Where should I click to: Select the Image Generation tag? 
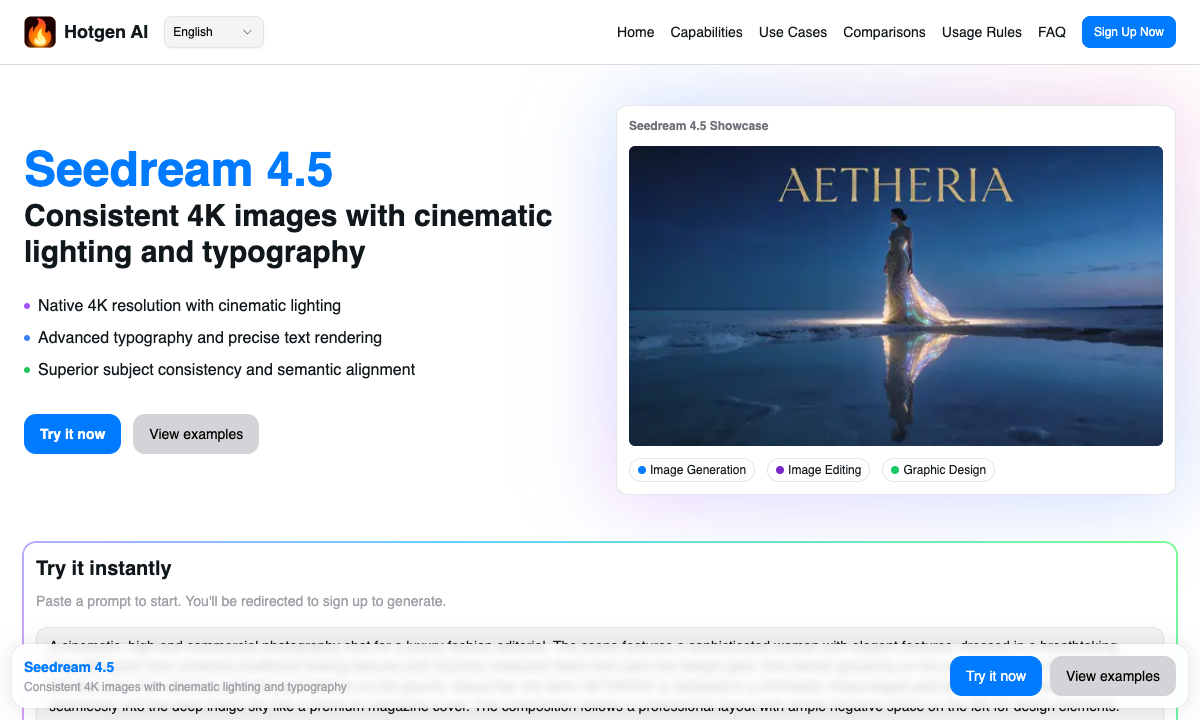[x=692, y=470]
